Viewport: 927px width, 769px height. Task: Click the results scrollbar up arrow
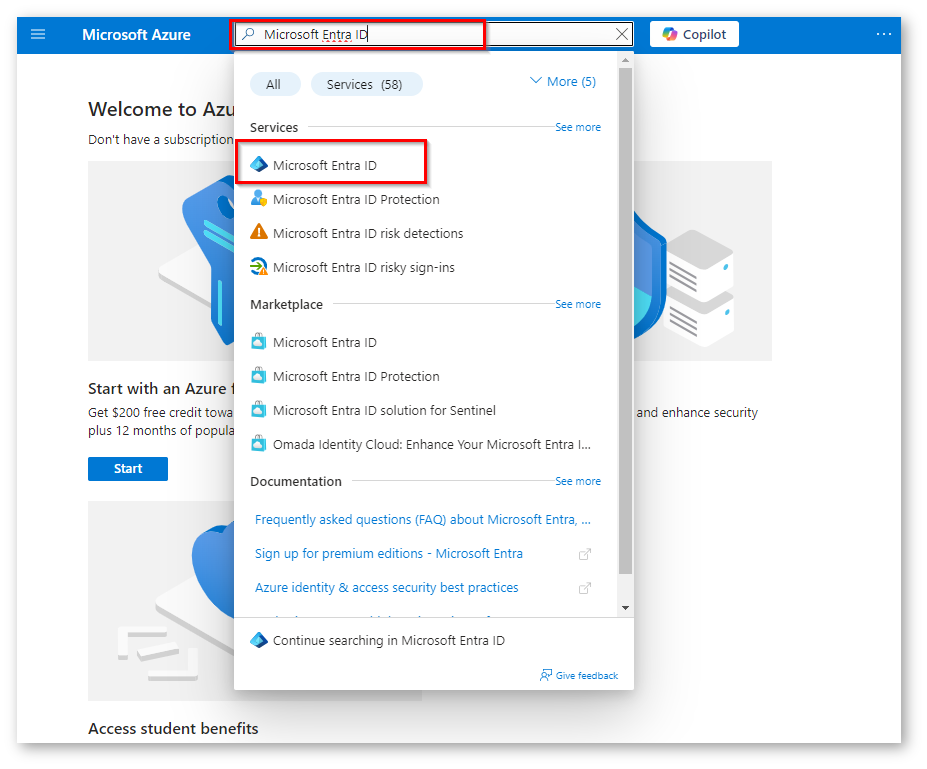pyautogui.click(x=625, y=60)
